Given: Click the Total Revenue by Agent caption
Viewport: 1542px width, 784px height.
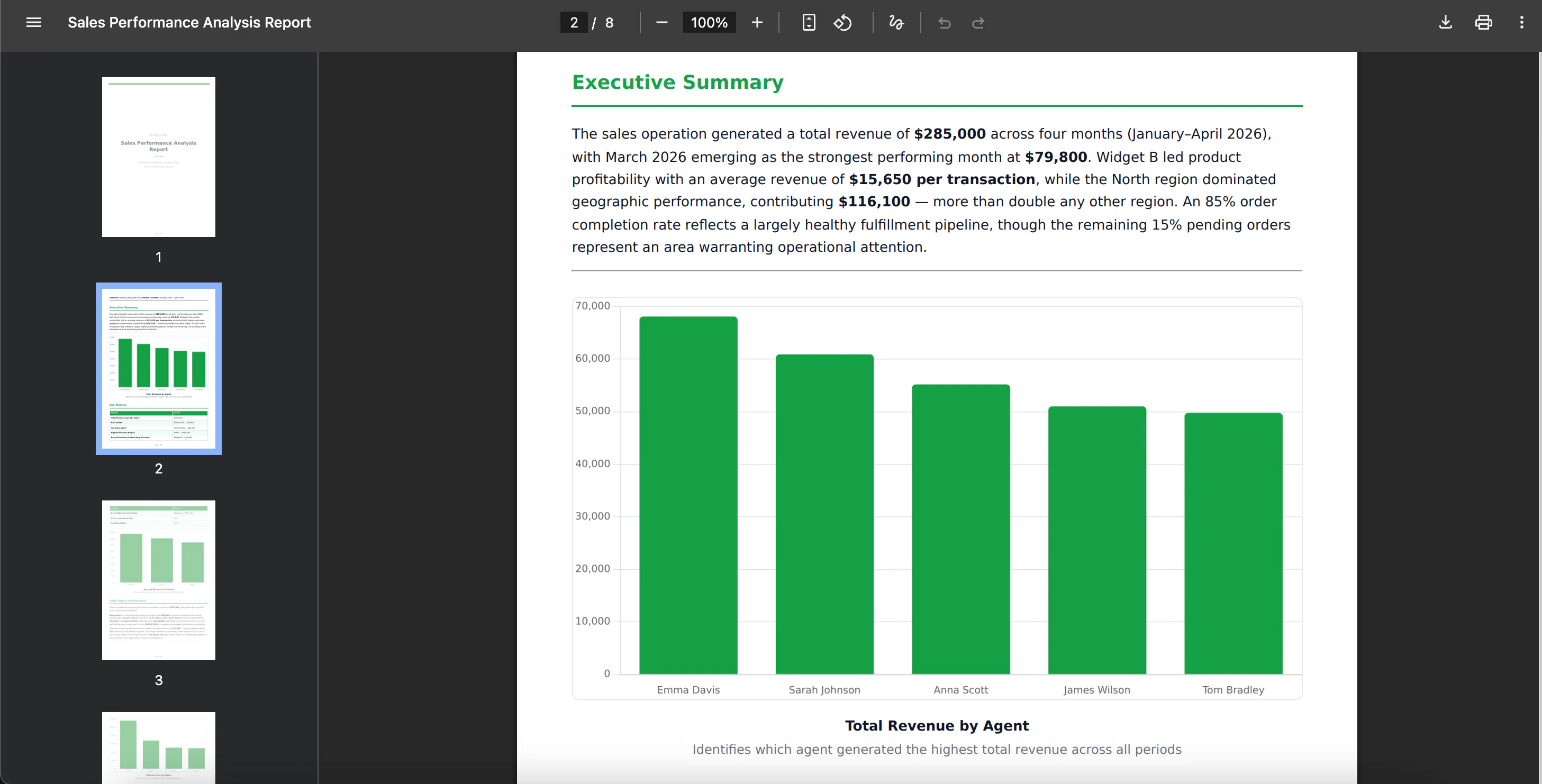Looking at the screenshot, I should coord(937,725).
